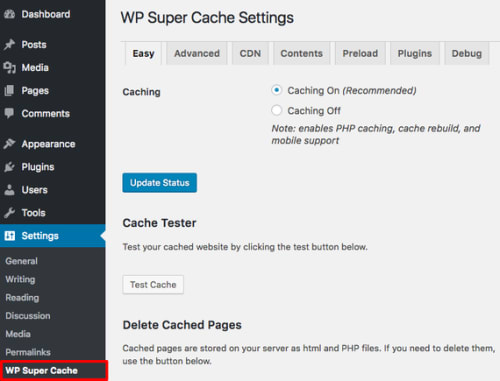The height and width of the screenshot is (381, 500).
Task: Click the 'Caching On (Recommended)' label
Action: point(352,90)
